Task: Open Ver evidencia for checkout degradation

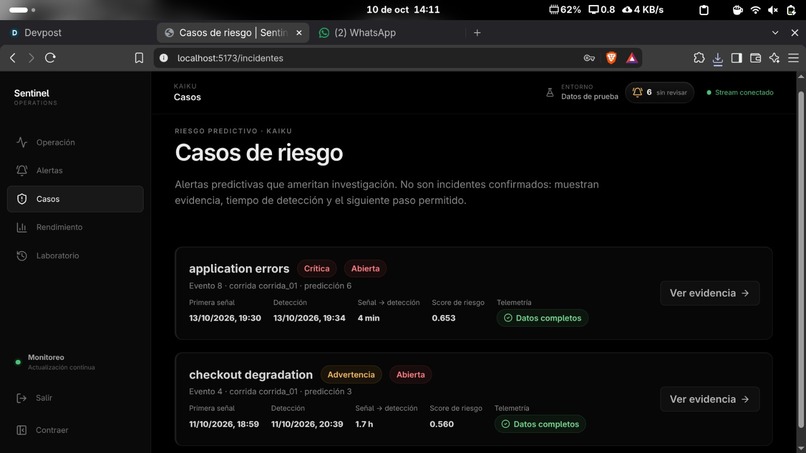Action: point(709,399)
